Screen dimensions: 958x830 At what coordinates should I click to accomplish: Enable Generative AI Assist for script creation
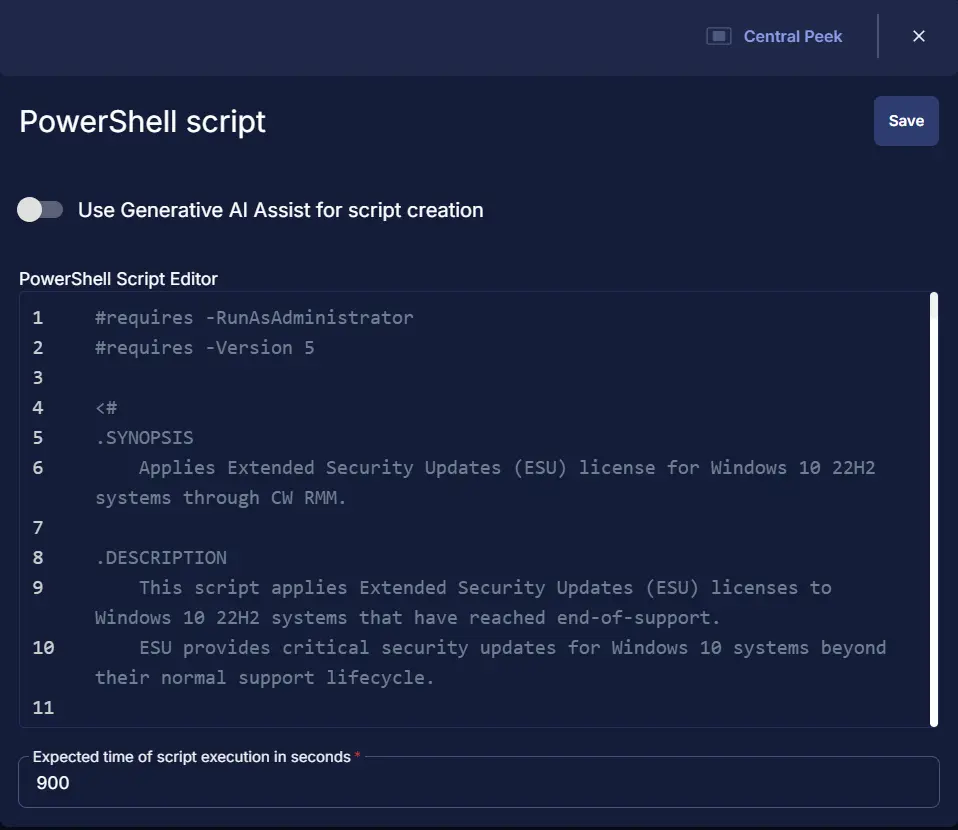(40, 209)
